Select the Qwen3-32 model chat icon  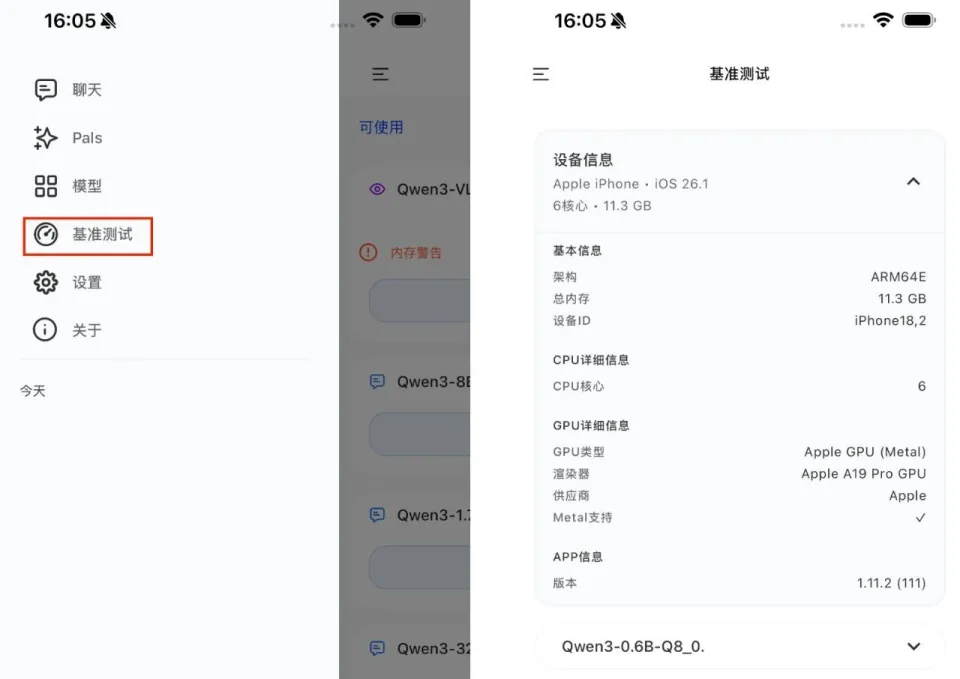(x=377, y=648)
